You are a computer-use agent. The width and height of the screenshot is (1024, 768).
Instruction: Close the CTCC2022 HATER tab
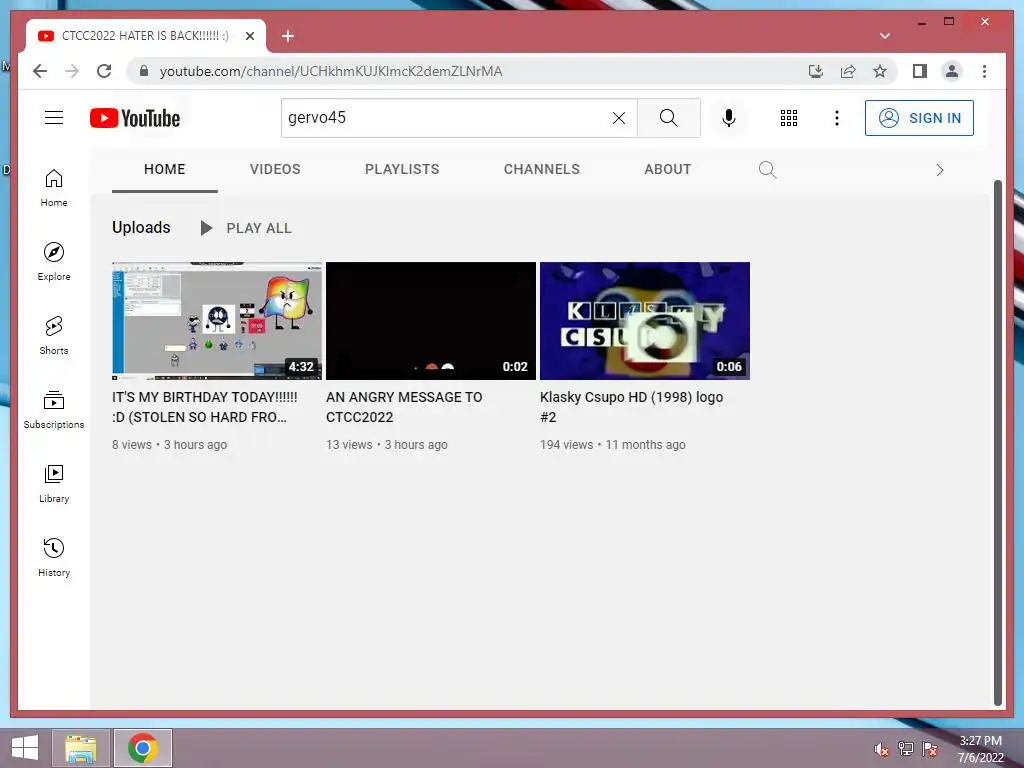(249, 36)
